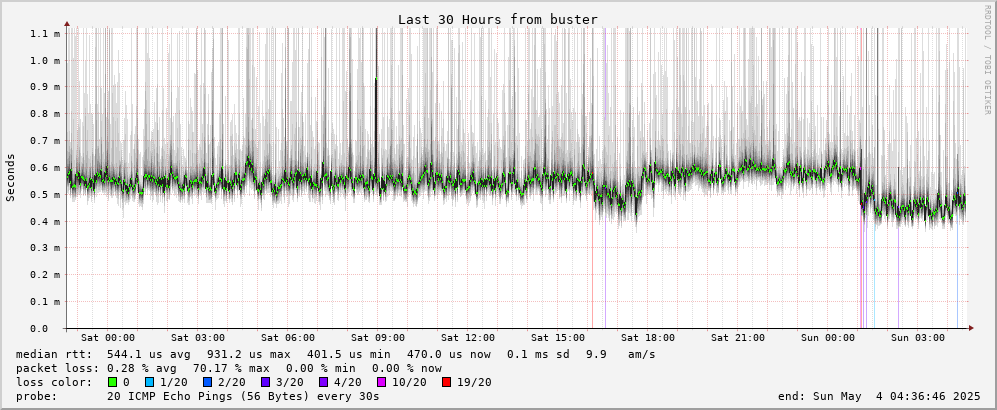Screen dimensions: 997x410
Task: Click the '0.5 m' y-axis value
Action: [46, 195]
